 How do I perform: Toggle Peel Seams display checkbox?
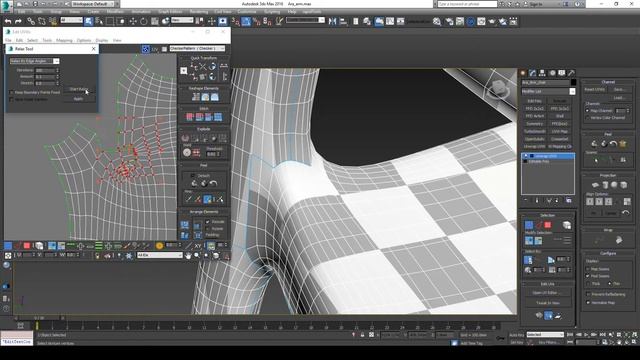coord(588,276)
